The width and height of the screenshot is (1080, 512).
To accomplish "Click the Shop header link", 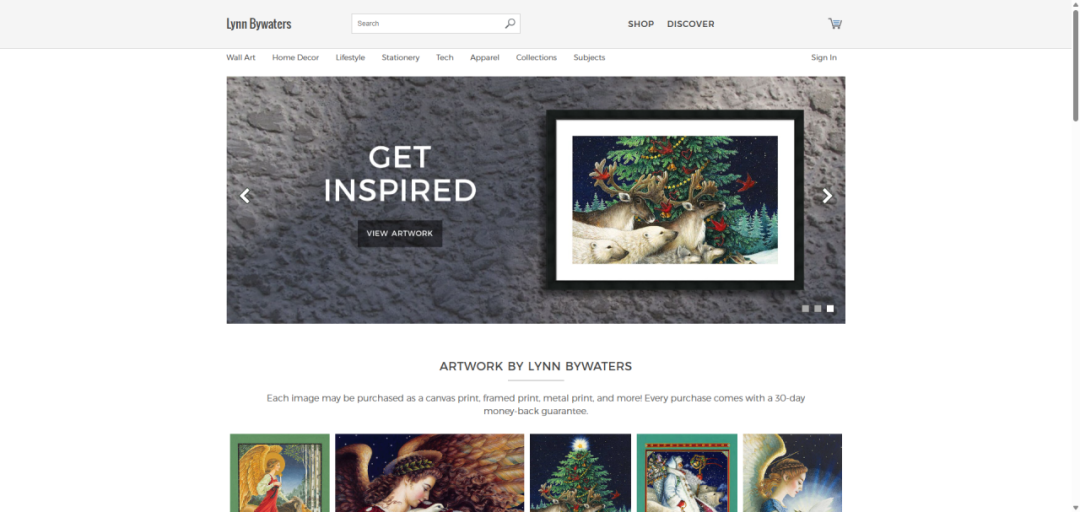I will click(641, 24).
